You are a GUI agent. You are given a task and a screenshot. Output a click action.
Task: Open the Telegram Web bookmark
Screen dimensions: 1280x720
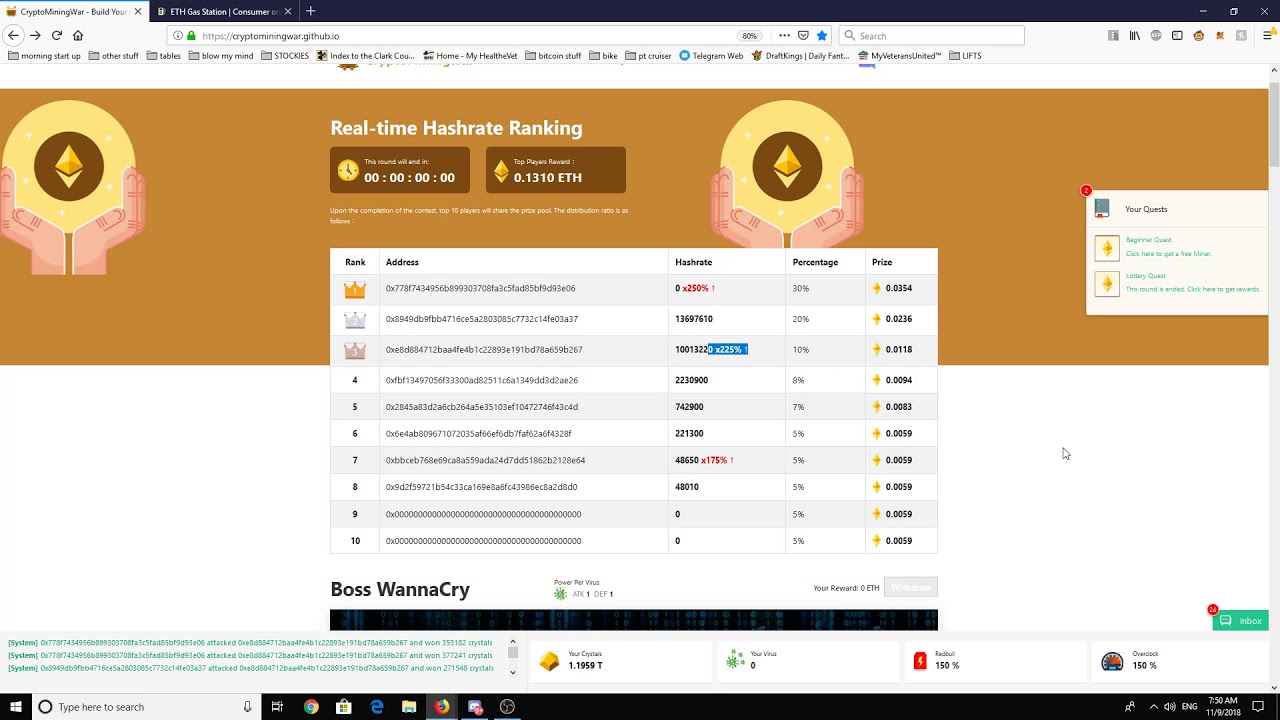coord(711,56)
